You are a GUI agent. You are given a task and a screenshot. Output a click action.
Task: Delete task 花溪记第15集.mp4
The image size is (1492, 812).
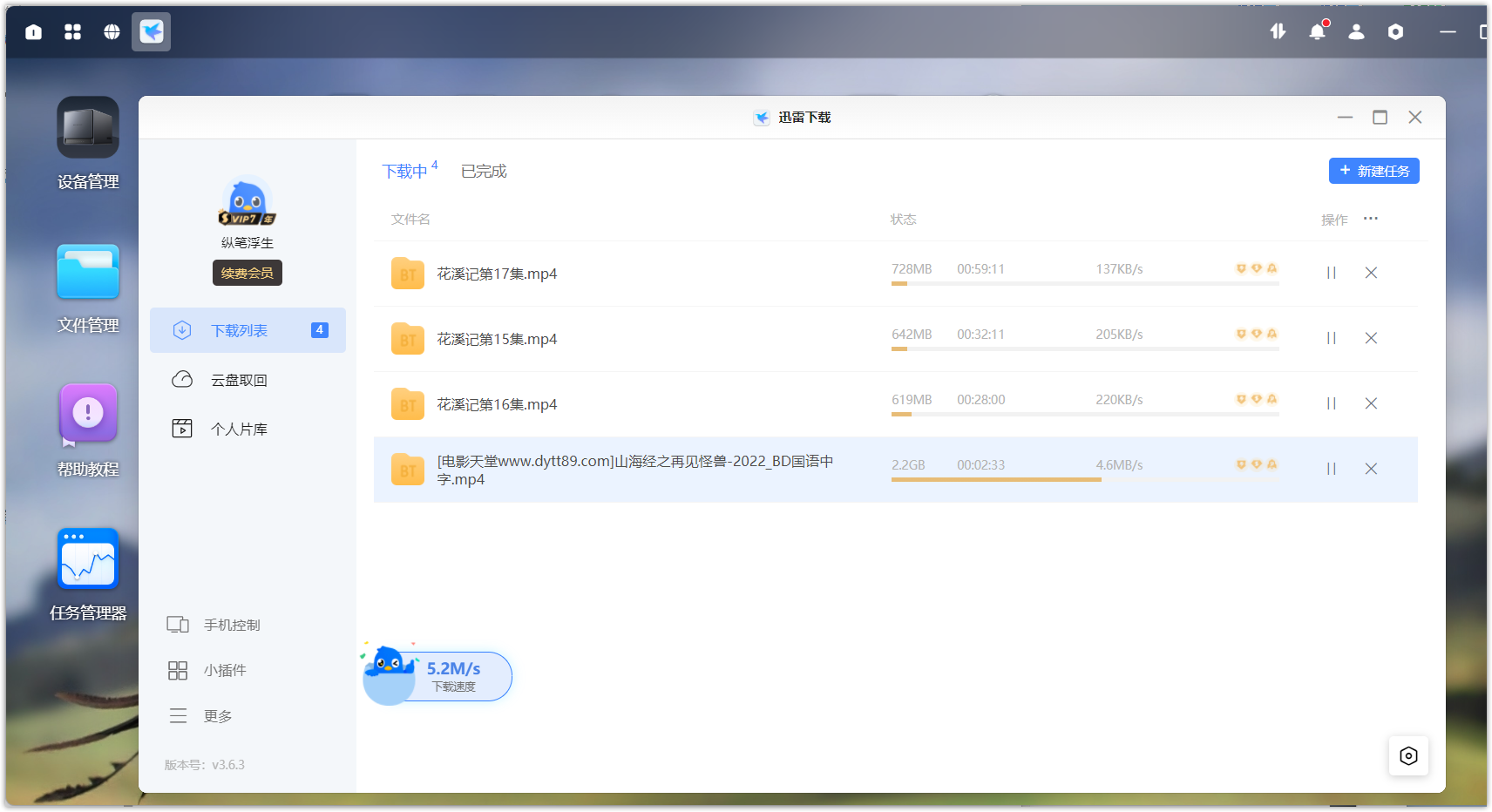(1371, 338)
